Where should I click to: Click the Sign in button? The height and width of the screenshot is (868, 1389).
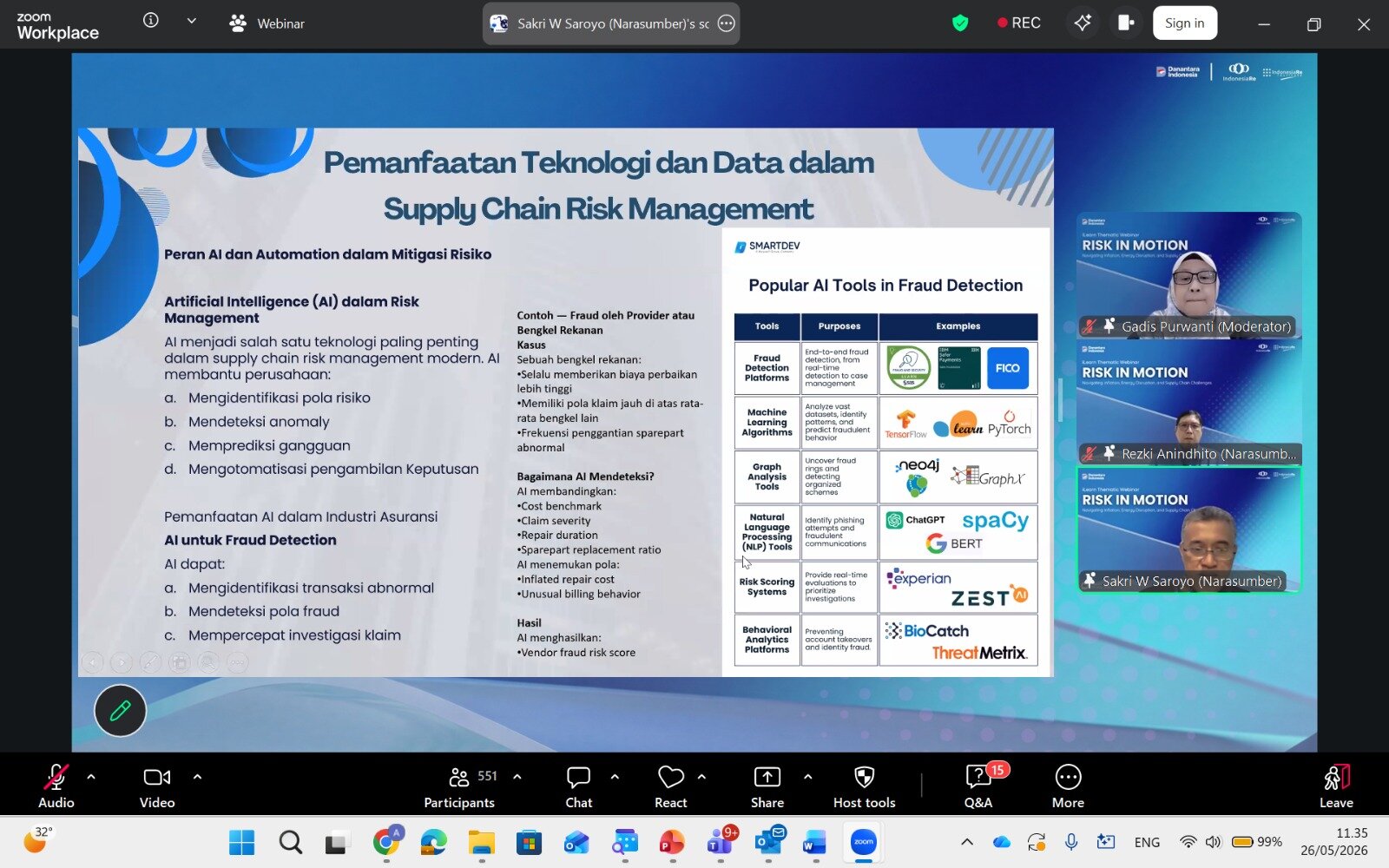click(x=1184, y=23)
